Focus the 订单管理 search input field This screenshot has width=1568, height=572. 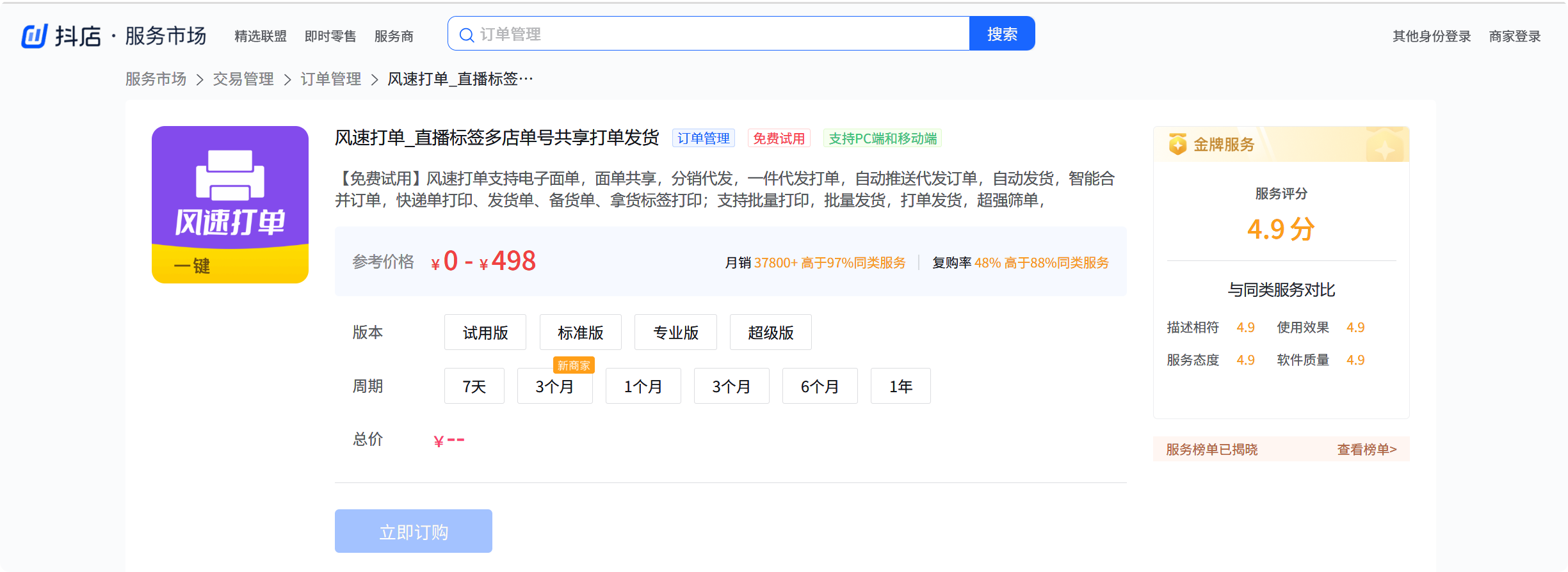[x=717, y=34]
